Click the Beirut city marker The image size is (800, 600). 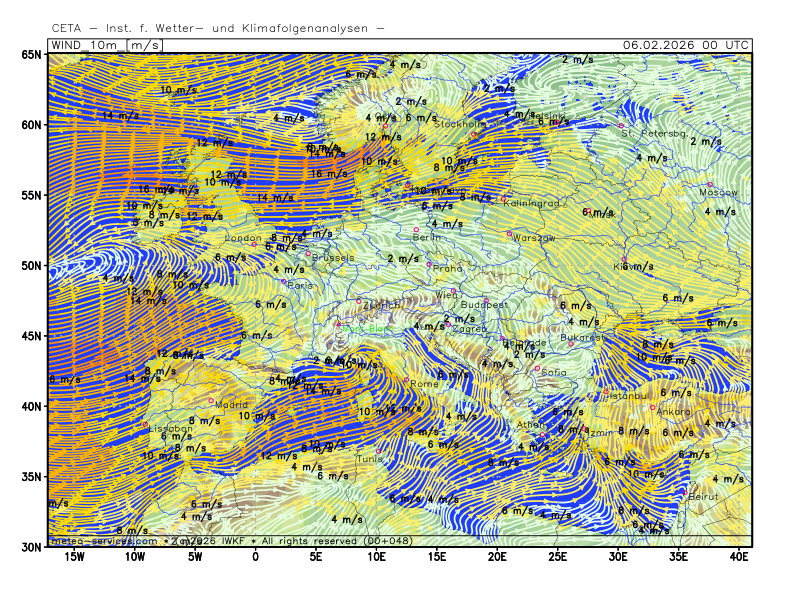click(x=684, y=492)
